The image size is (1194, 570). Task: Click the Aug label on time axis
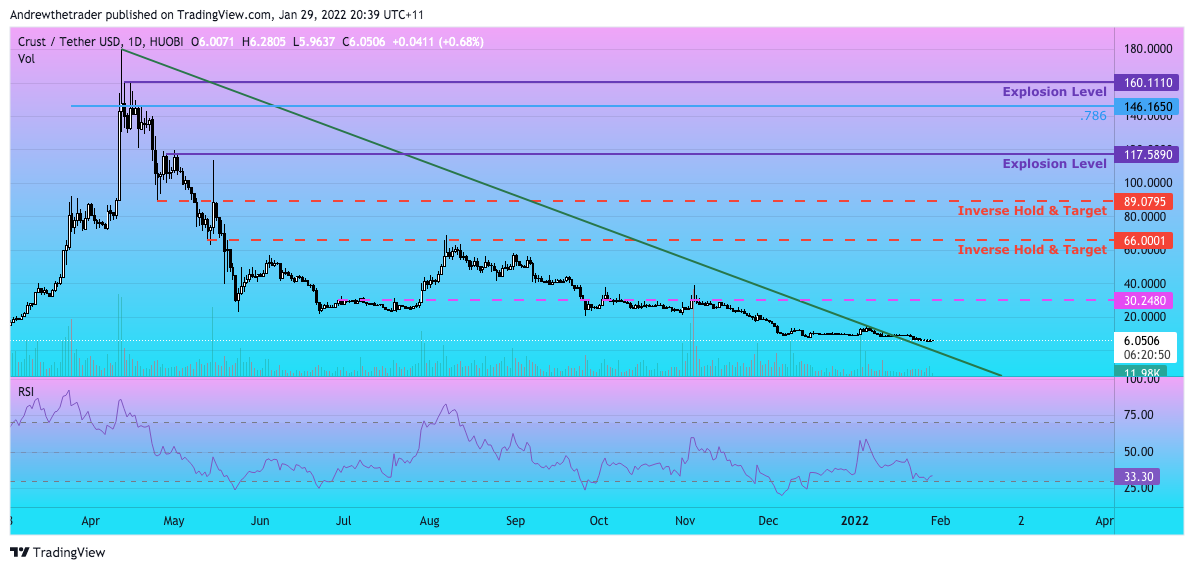pos(429,521)
